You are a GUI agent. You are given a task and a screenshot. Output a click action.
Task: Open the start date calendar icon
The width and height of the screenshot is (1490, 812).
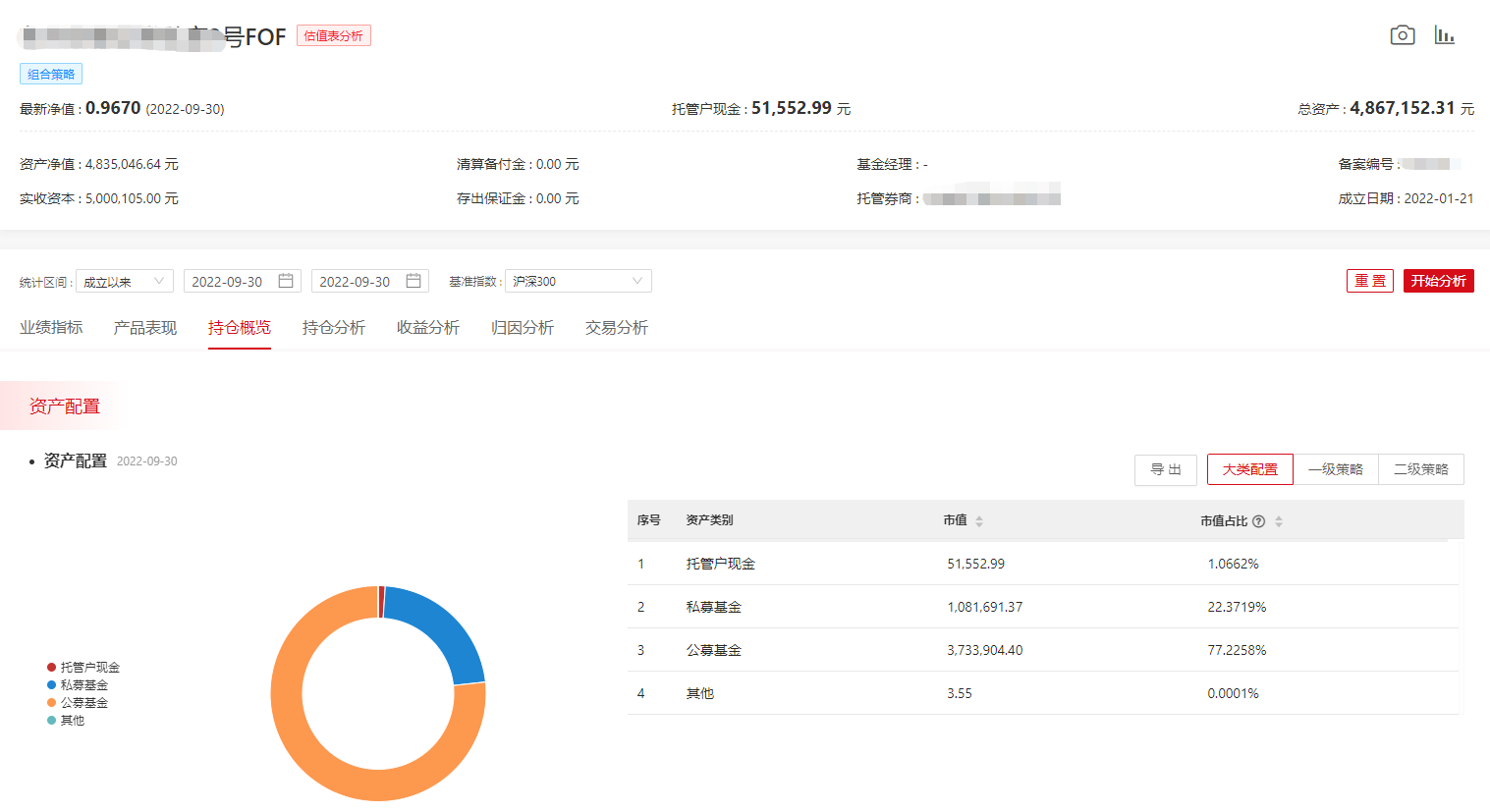286,280
